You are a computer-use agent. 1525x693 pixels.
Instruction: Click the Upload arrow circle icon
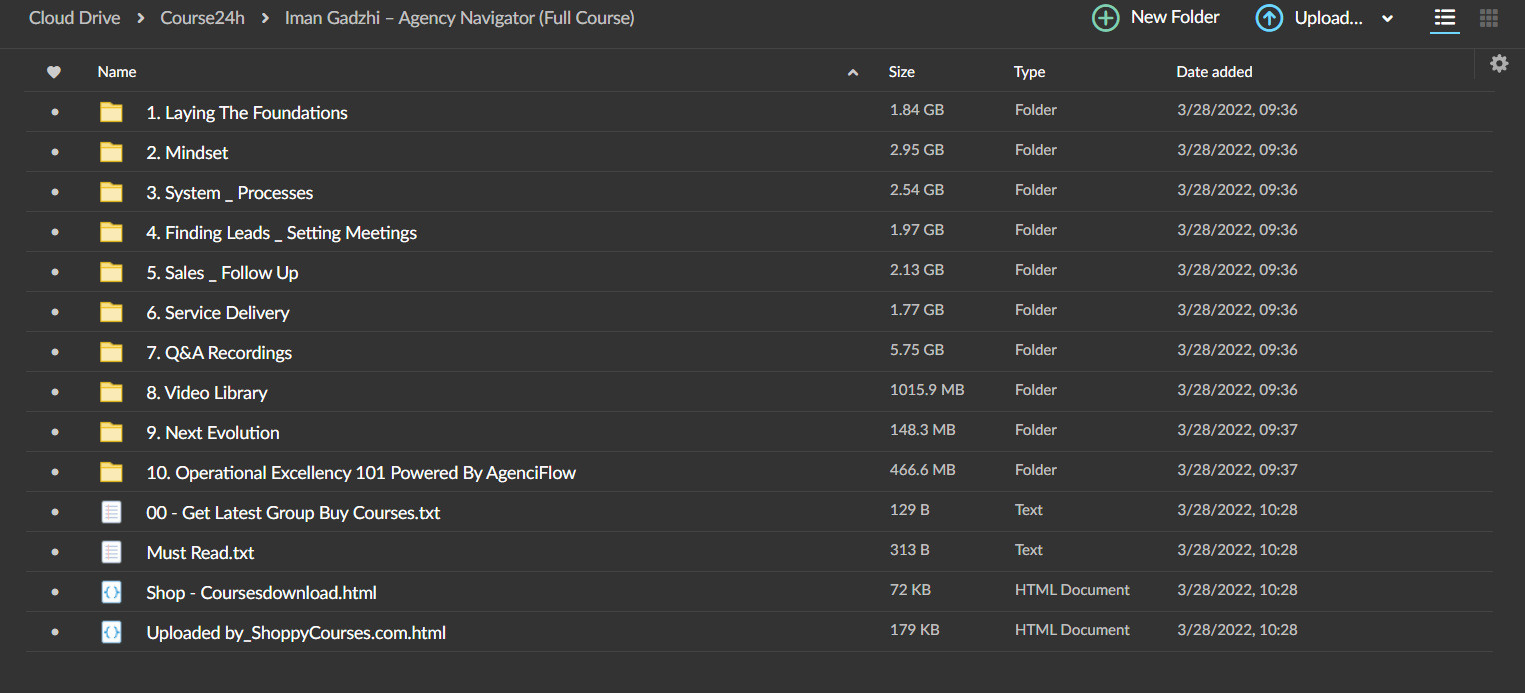1269,18
